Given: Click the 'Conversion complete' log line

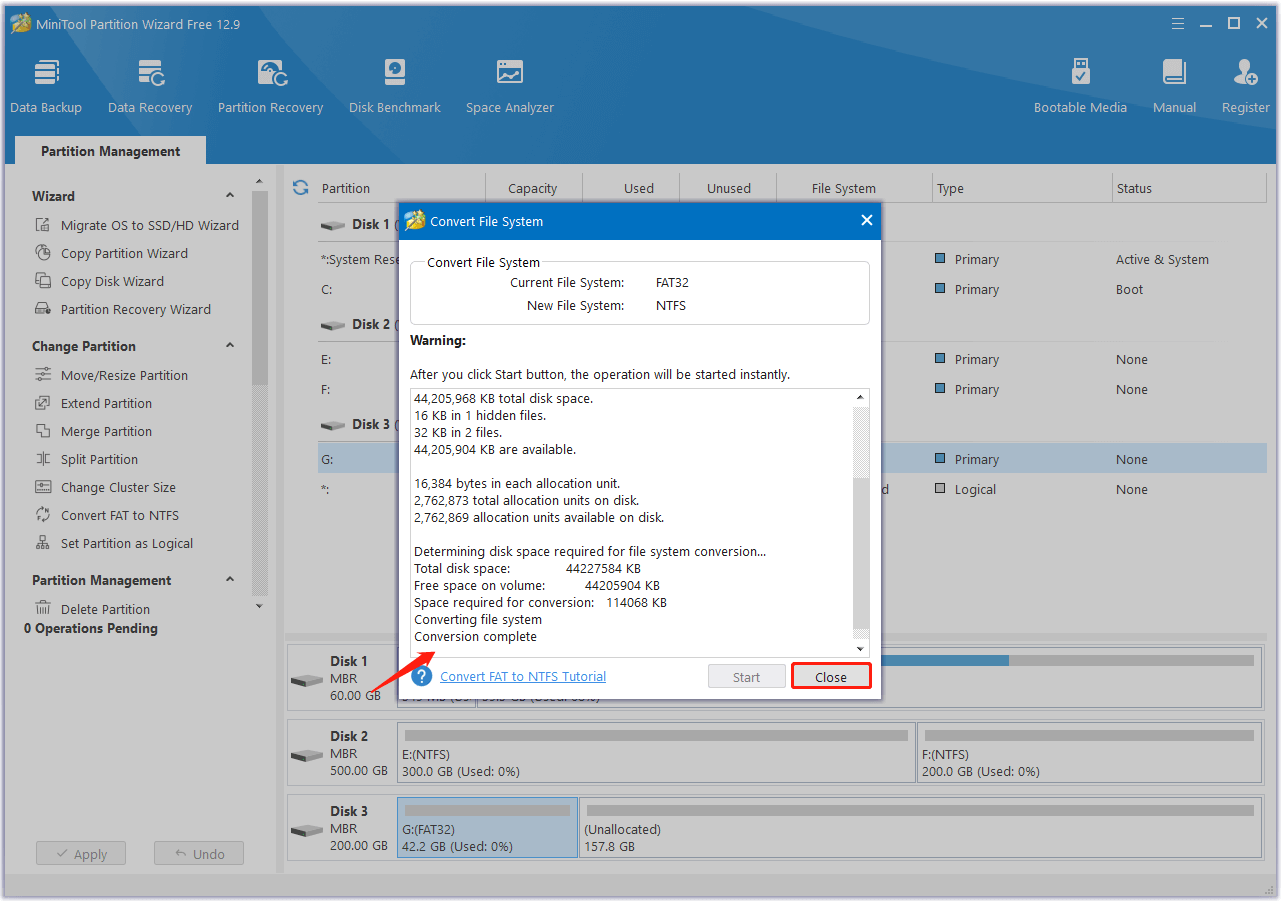Looking at the screenshot, I should click(475, 636).
